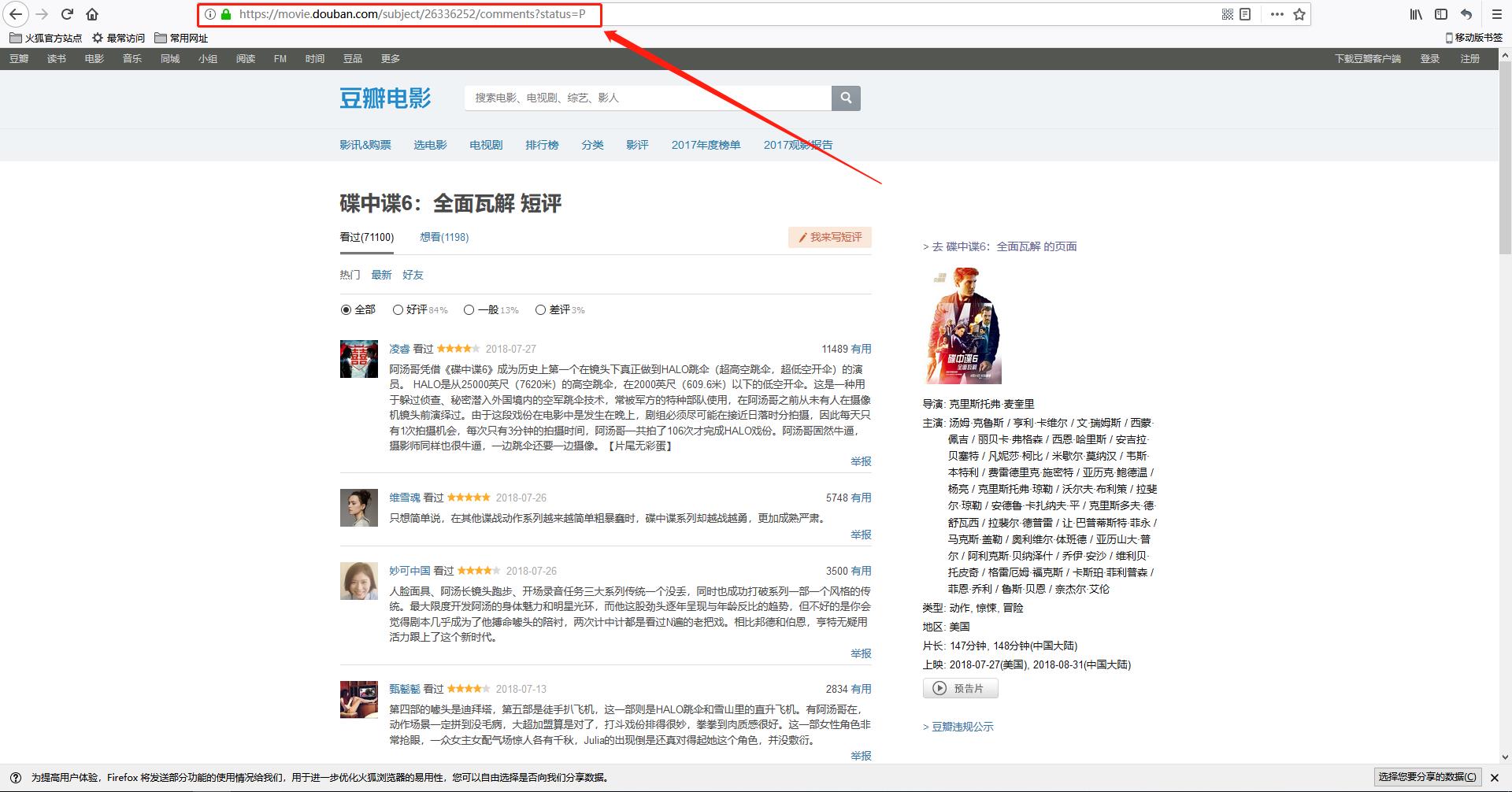The image size is (1512, 792).
Task: Mark 凌睿's comment as 有用
Action: [861, 349]
